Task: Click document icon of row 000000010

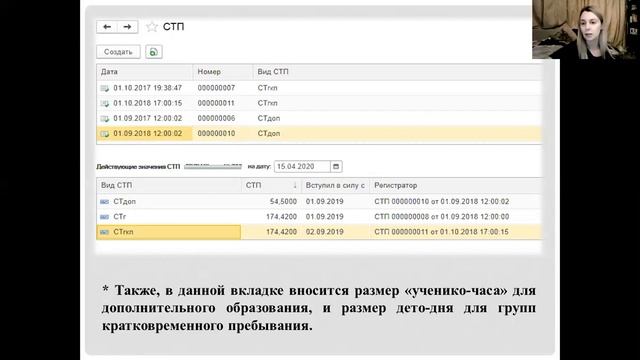Action: [x=104, y=133]
